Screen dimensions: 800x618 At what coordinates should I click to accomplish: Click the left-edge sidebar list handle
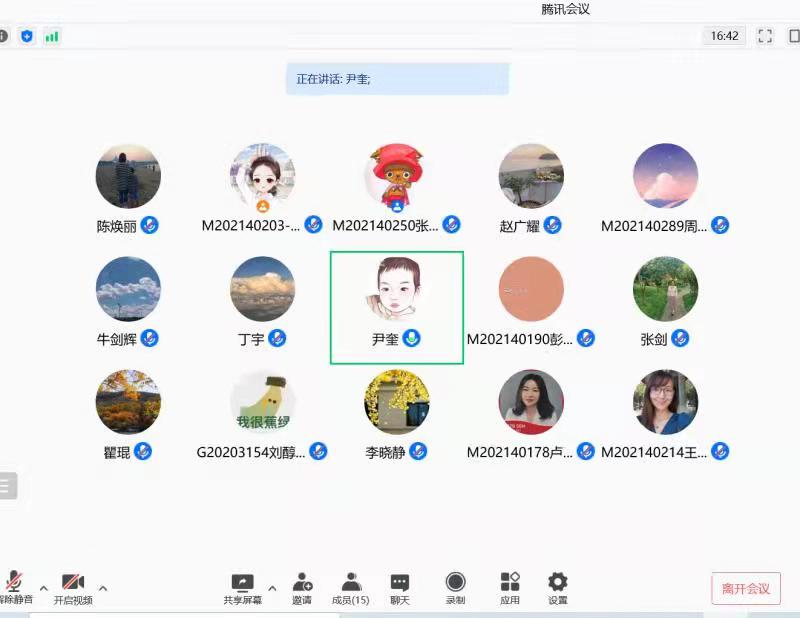click(7, 485)
